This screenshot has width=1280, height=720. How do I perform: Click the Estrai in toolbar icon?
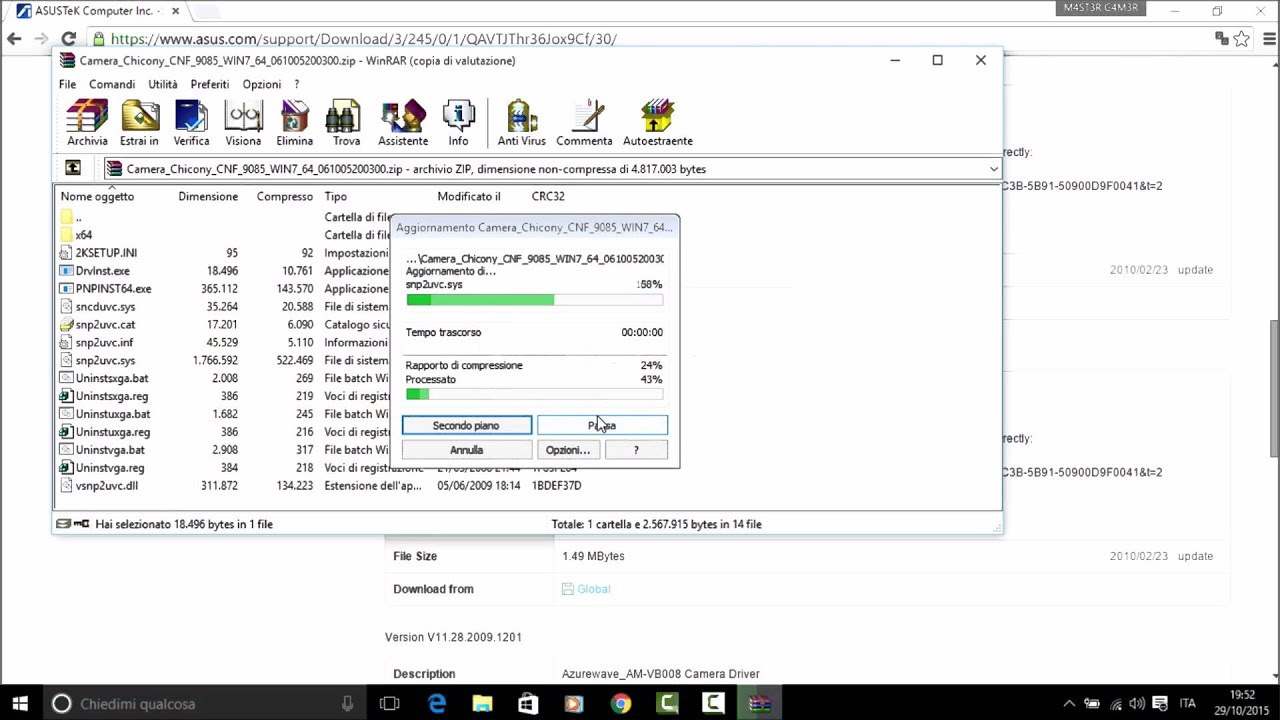[139, 123]
